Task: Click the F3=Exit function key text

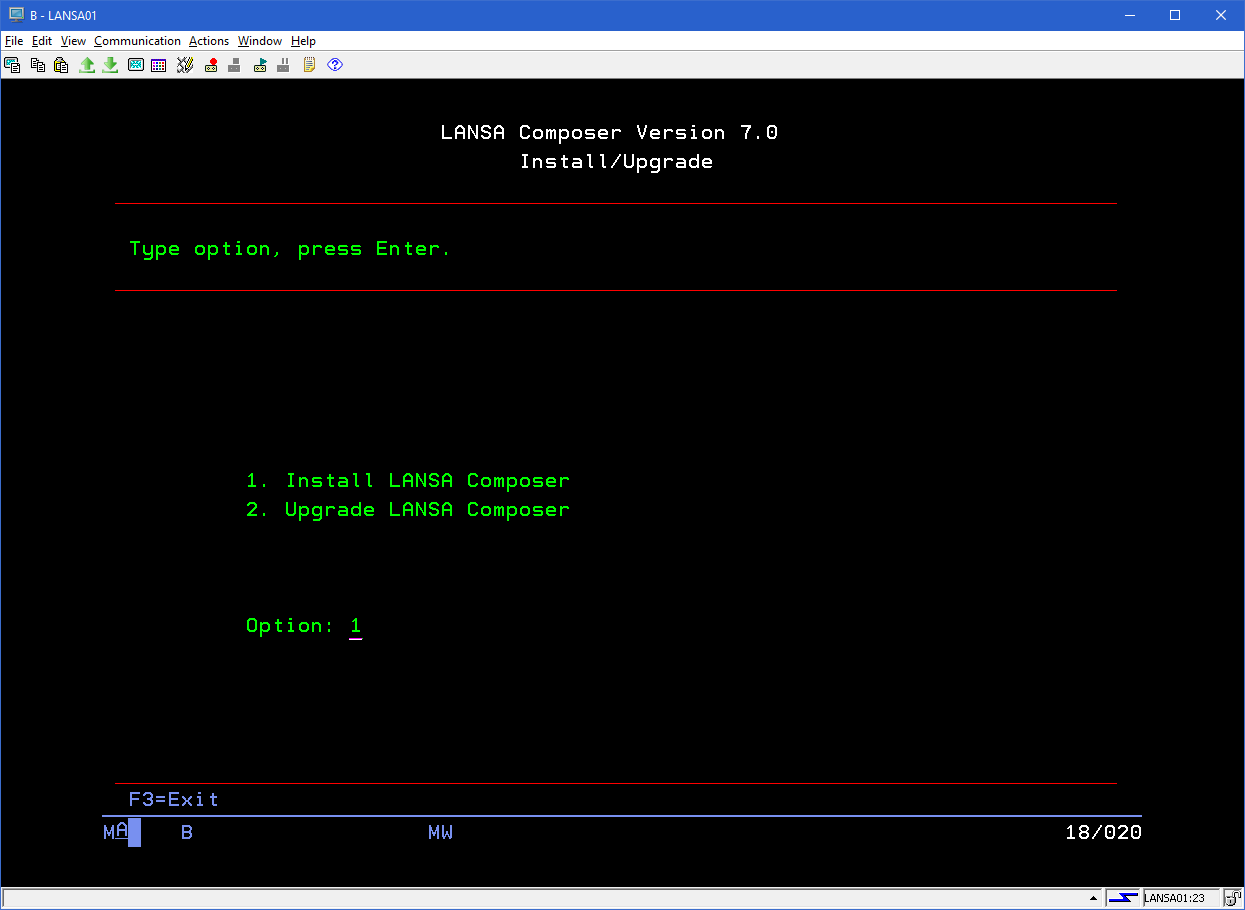Action: (x=174, y=799)
